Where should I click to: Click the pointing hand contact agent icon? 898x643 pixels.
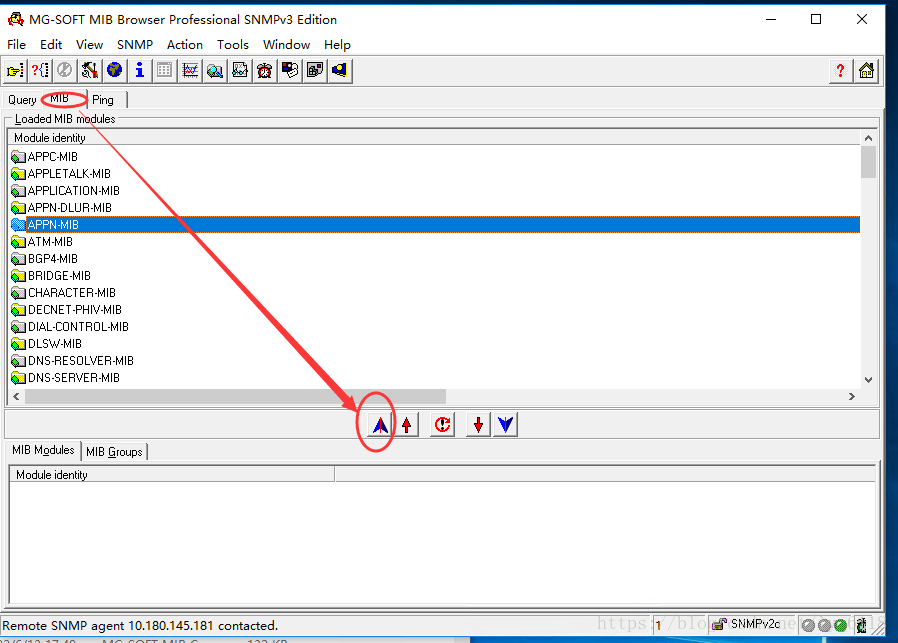pos(15,70)
